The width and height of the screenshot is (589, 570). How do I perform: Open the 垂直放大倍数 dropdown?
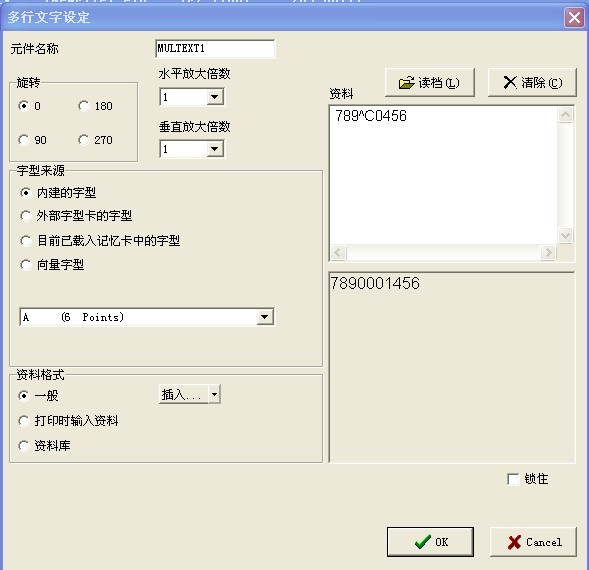pos(215,149)
